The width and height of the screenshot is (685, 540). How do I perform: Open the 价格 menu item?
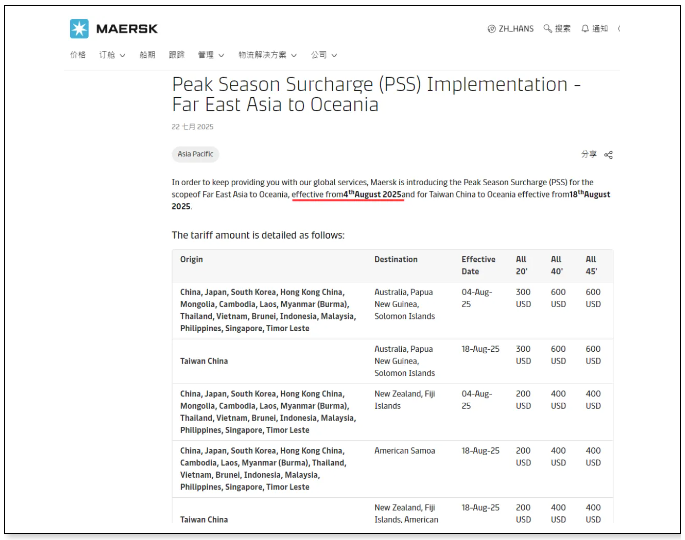pos(78,55)
